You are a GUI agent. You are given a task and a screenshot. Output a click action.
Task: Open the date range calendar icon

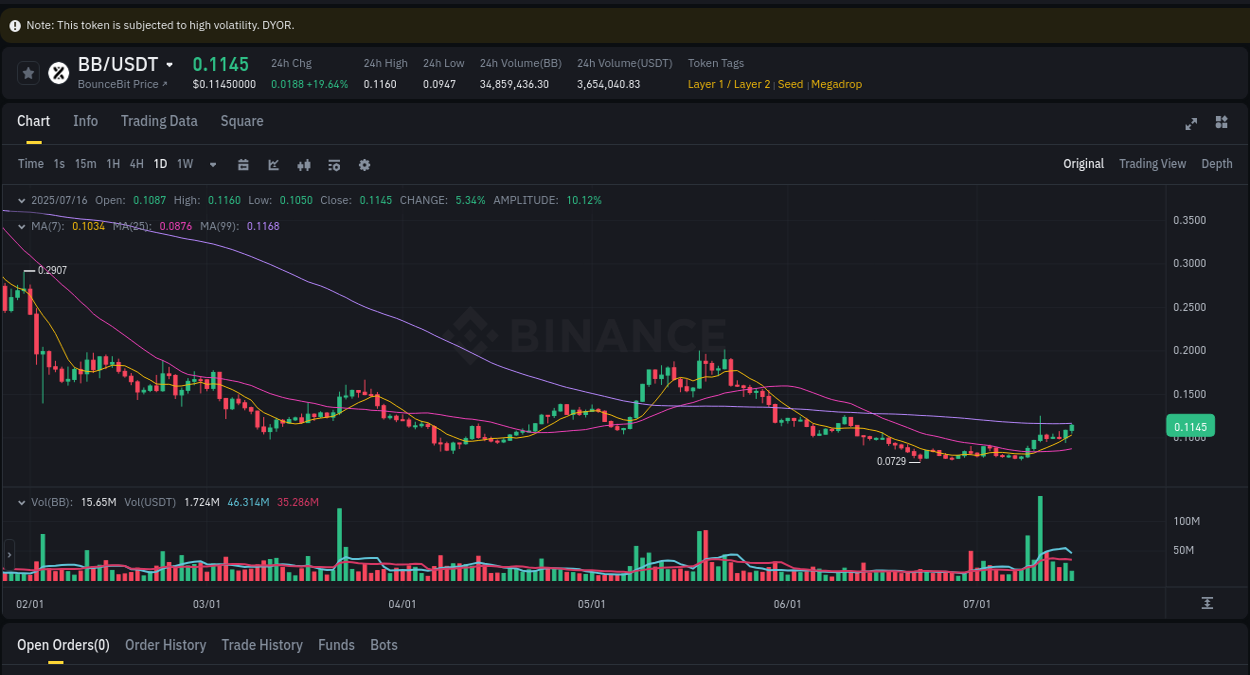click(243, 164)
